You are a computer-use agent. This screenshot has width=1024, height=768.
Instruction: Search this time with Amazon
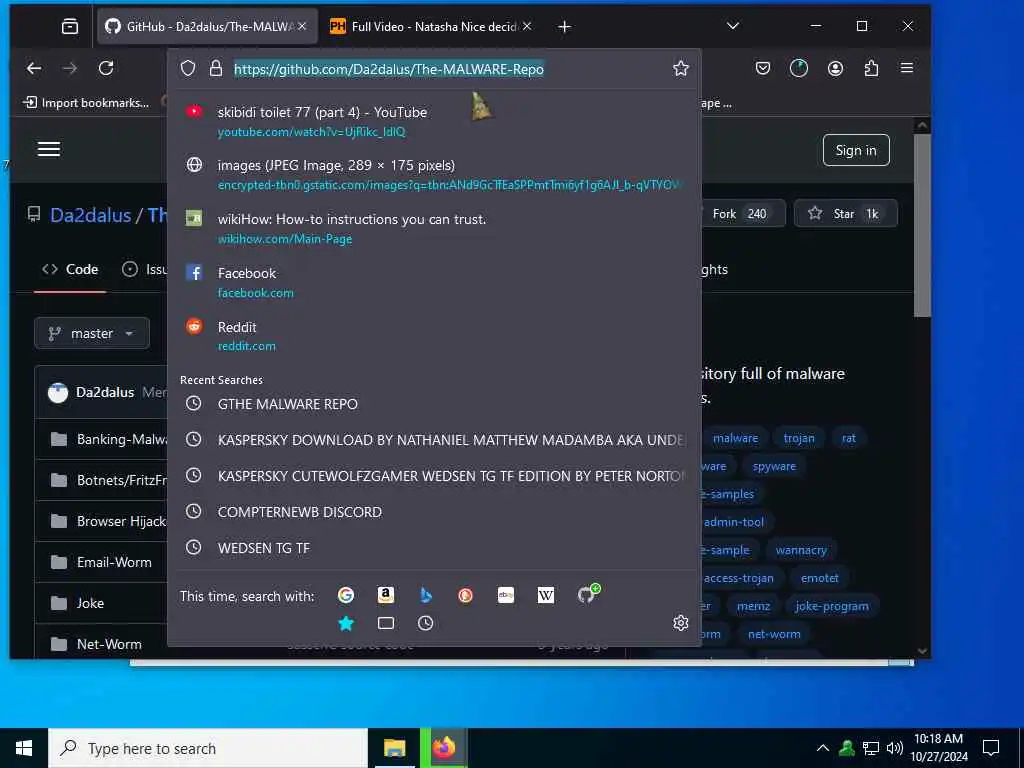pos(386,595)
